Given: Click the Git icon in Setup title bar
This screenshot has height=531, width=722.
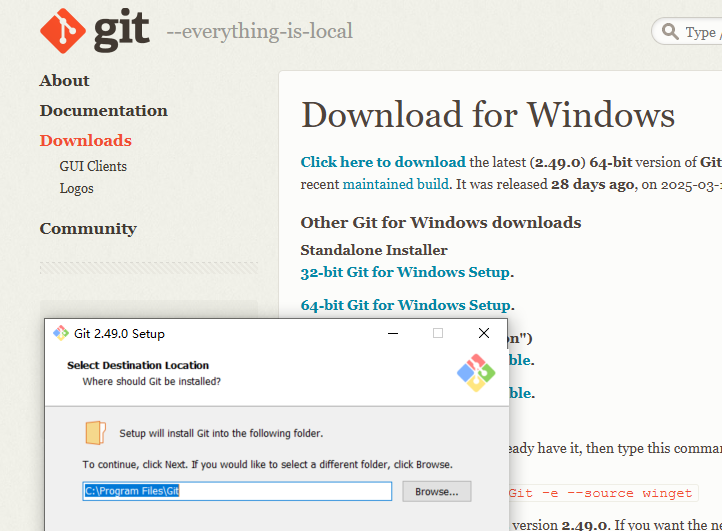Looking at the screenshot, I should coord(61,333).
